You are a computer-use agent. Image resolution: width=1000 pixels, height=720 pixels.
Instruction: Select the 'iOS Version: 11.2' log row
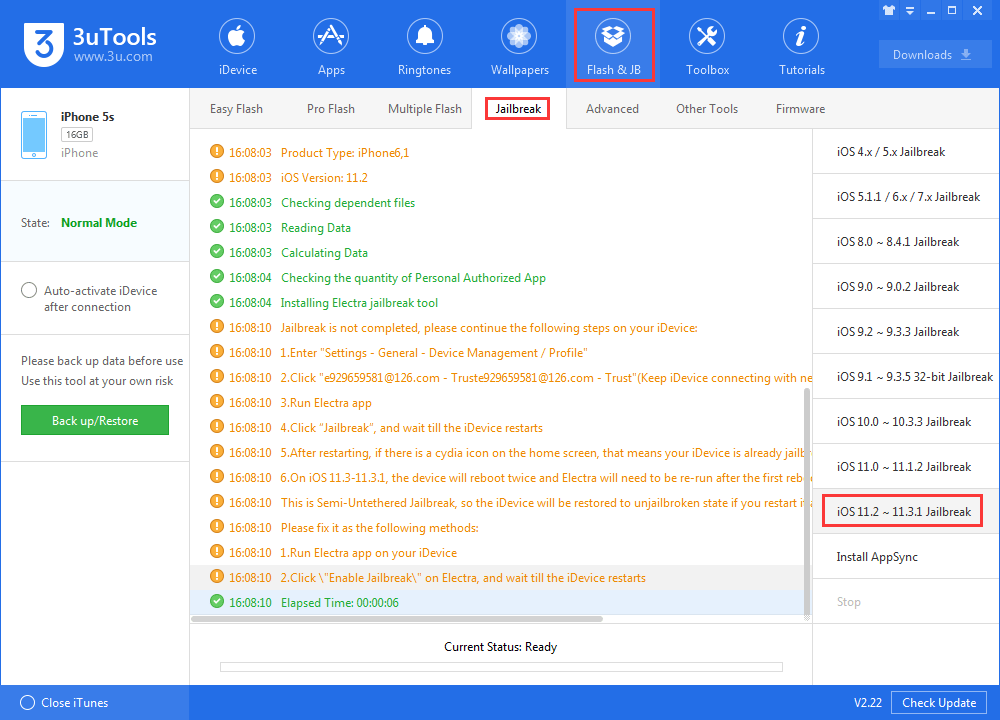coord(501,177)
